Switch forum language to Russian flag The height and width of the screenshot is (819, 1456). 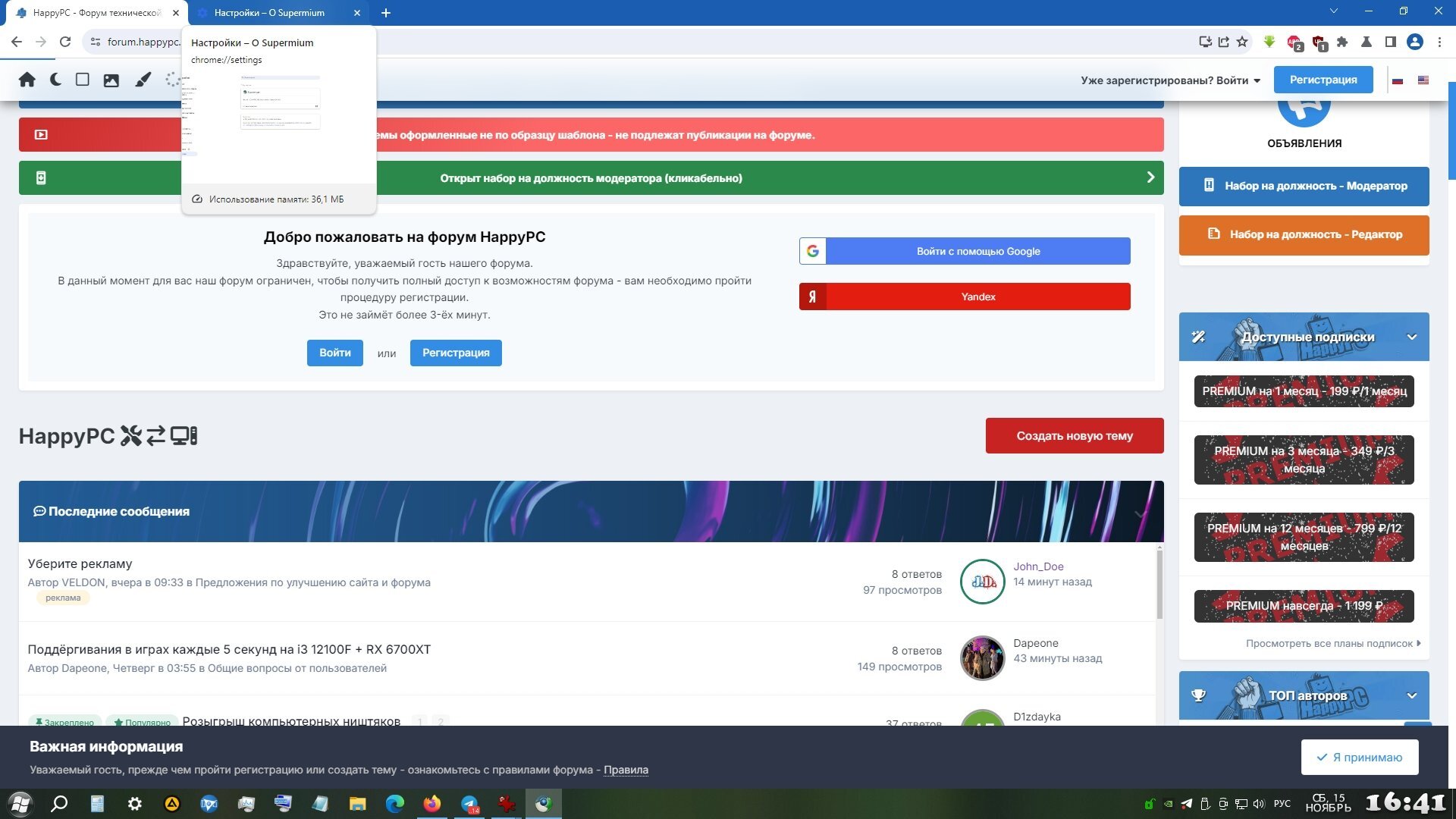(x=1398, y=80)
